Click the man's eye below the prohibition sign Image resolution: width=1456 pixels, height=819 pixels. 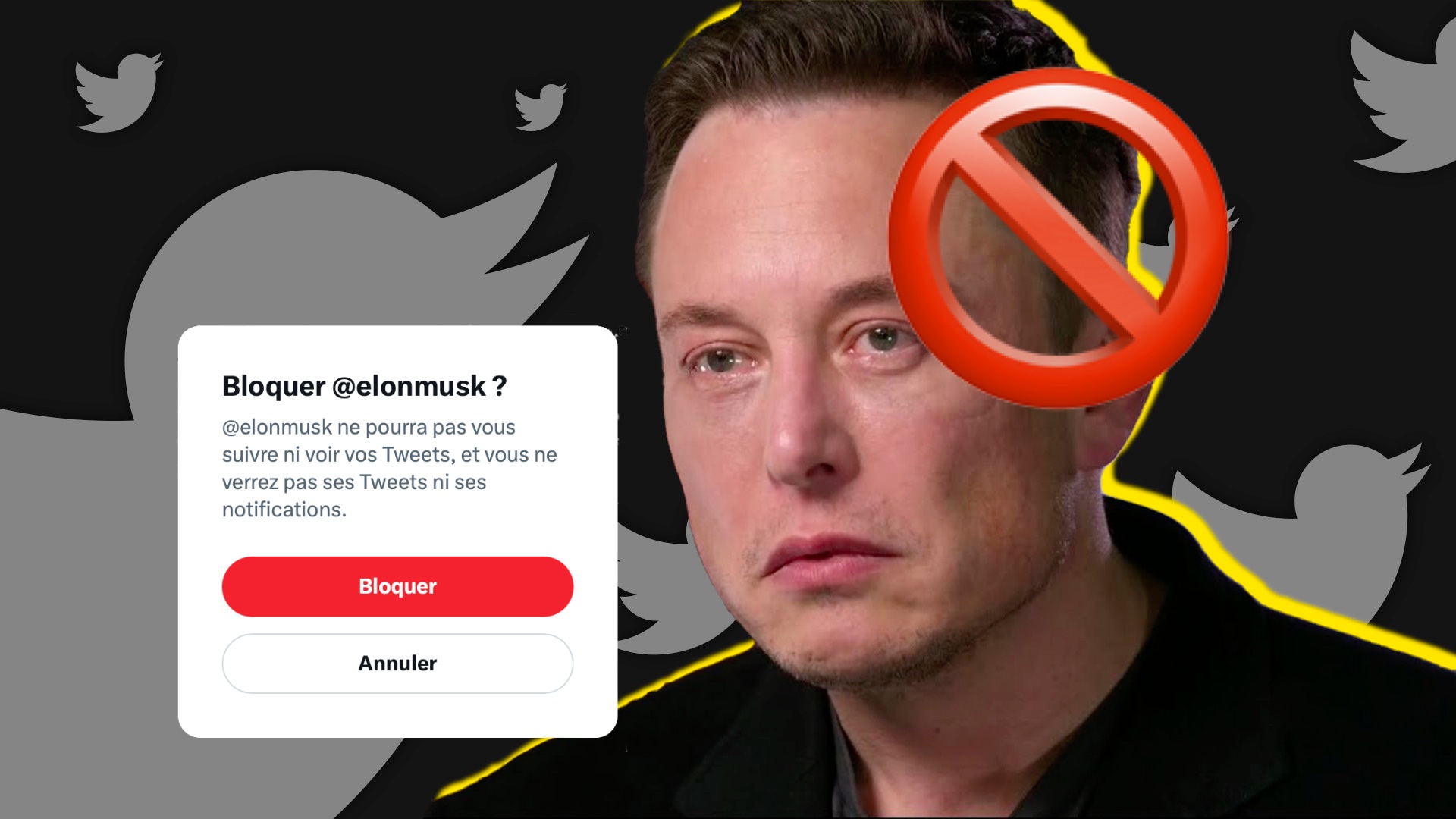point(880,339)
